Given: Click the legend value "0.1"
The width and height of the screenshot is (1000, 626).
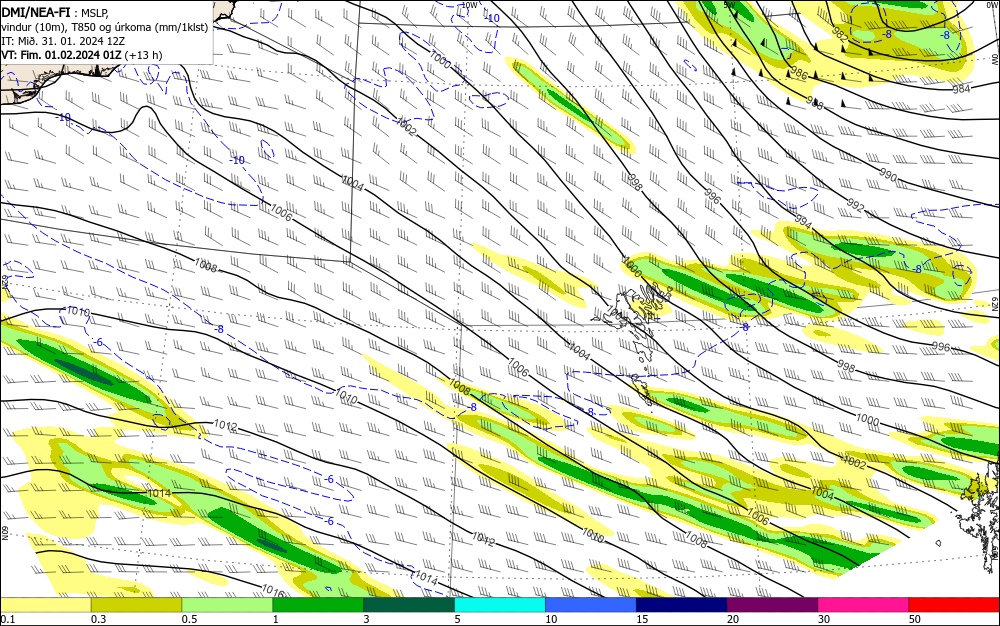Looking at the screenshot, I should pos(8,619).
